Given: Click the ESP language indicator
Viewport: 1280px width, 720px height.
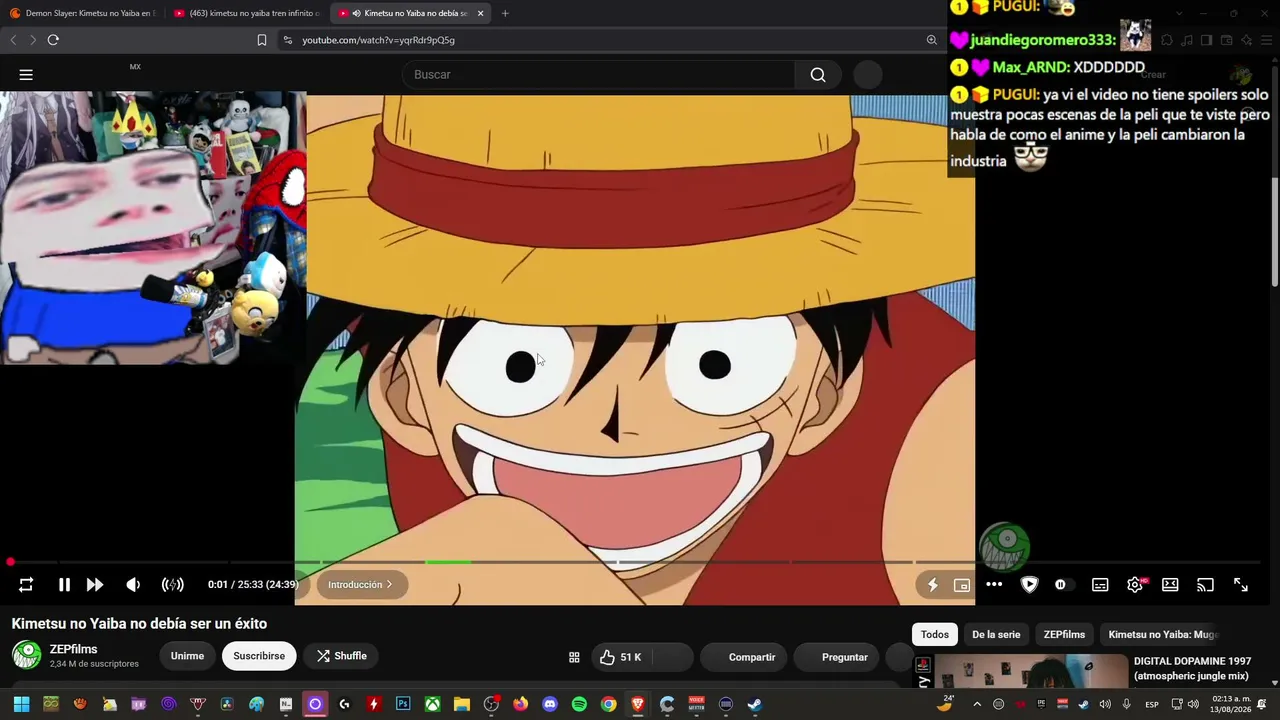Looking at the screenshot, I should pyautogui.click(x=1152, y=704).
